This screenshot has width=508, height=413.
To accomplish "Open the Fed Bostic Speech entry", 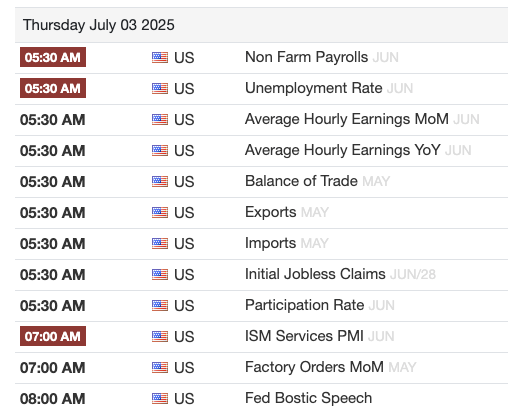I will tap(308, 398).
